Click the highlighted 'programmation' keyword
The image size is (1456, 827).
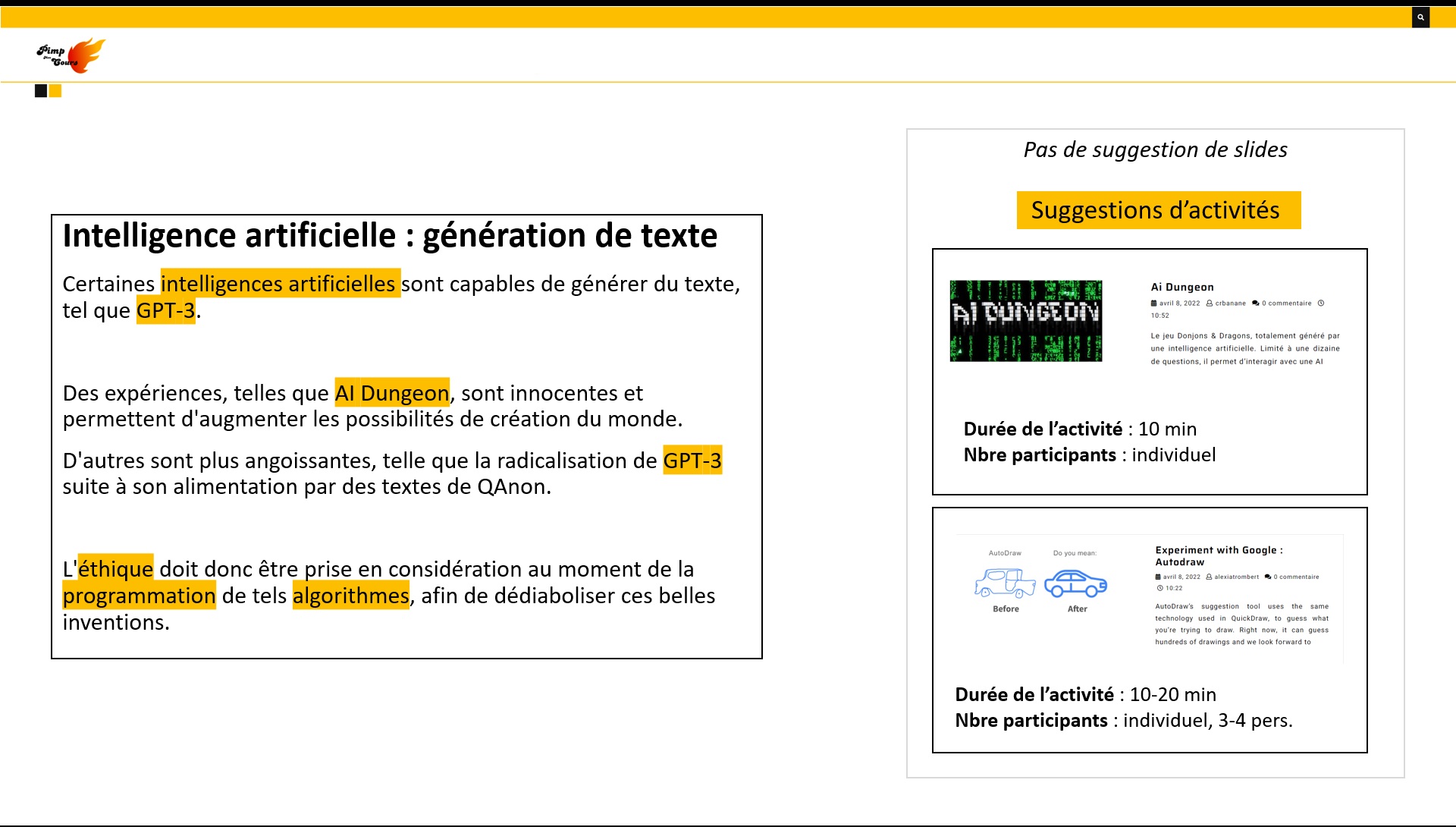coord(140,596)
